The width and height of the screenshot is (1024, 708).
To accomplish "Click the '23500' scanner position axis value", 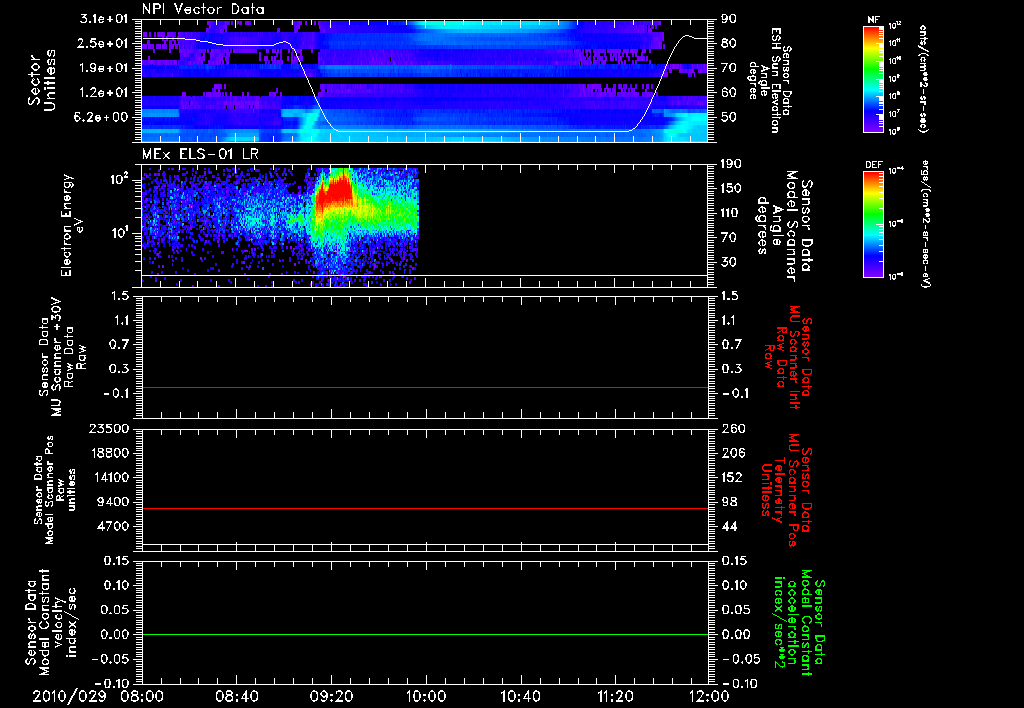I will coord(109,428).
